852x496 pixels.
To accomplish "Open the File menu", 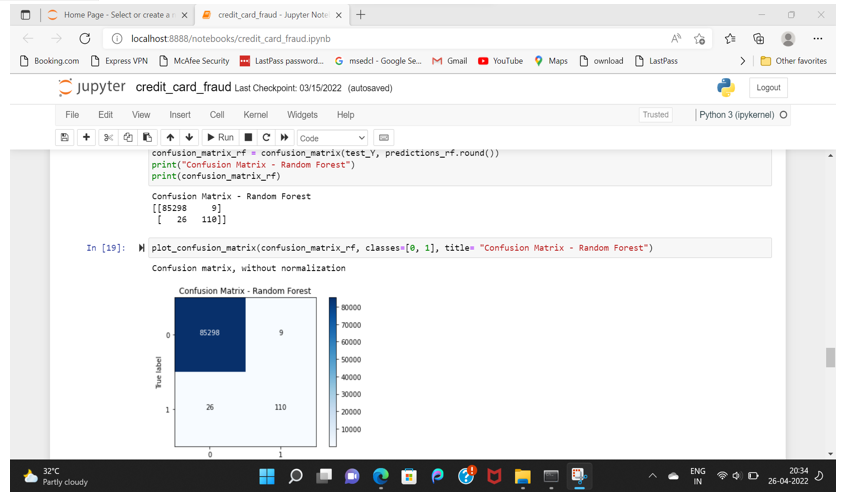I will pos(72,115).
